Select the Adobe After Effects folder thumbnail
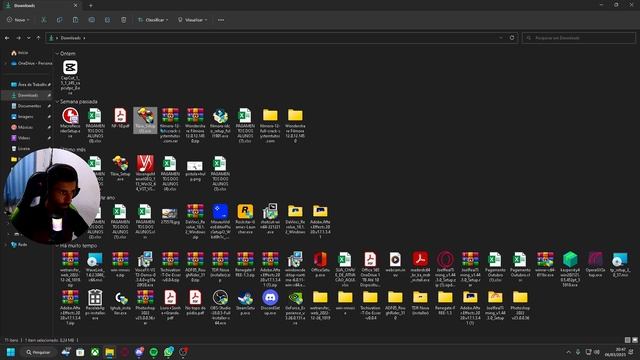This screenshot has height=360, width=640. 320,221
